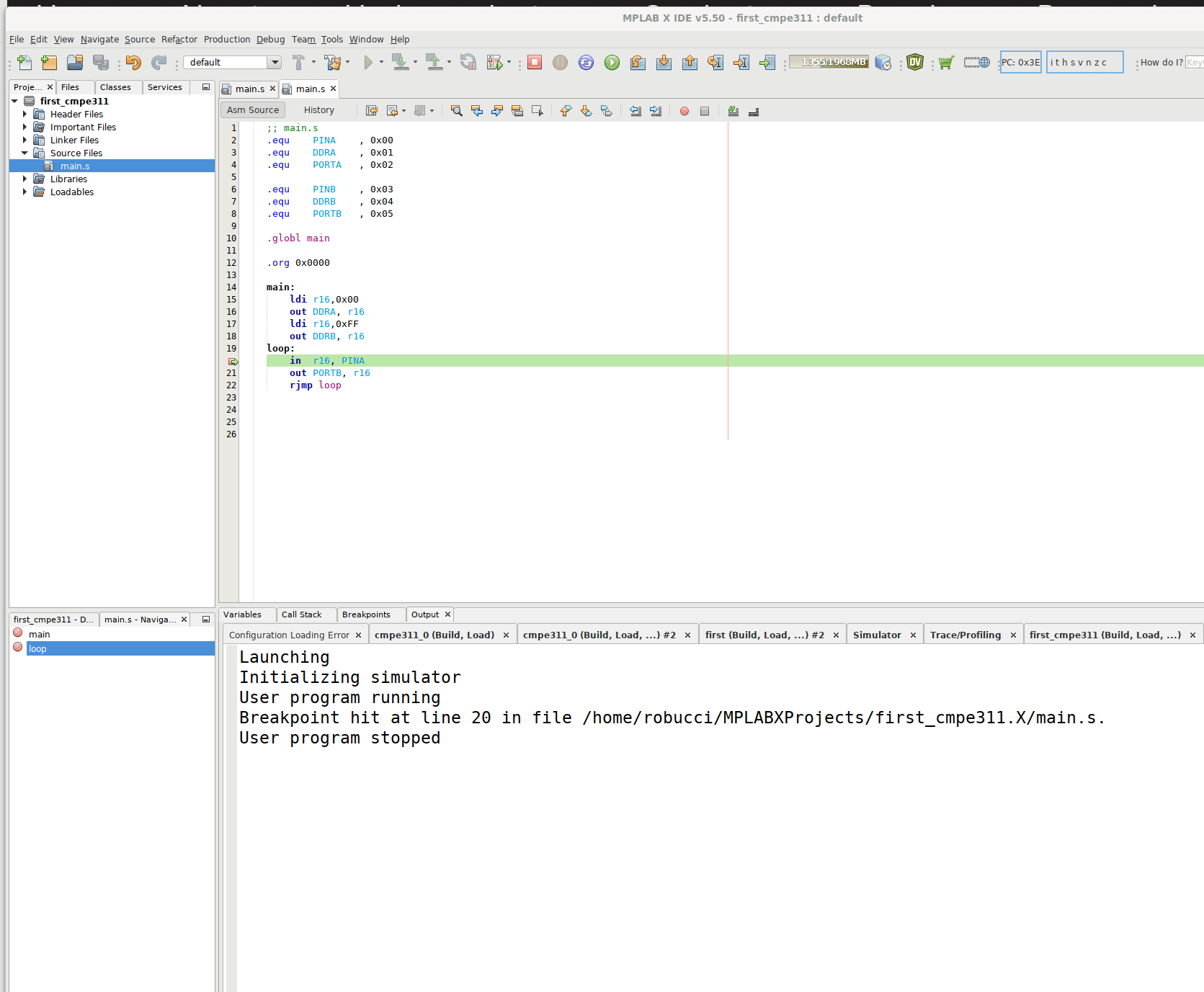Open Trace/Profiling output tab
The width and height of the screenshot is (1204, 992).
[x=966, y=635]
